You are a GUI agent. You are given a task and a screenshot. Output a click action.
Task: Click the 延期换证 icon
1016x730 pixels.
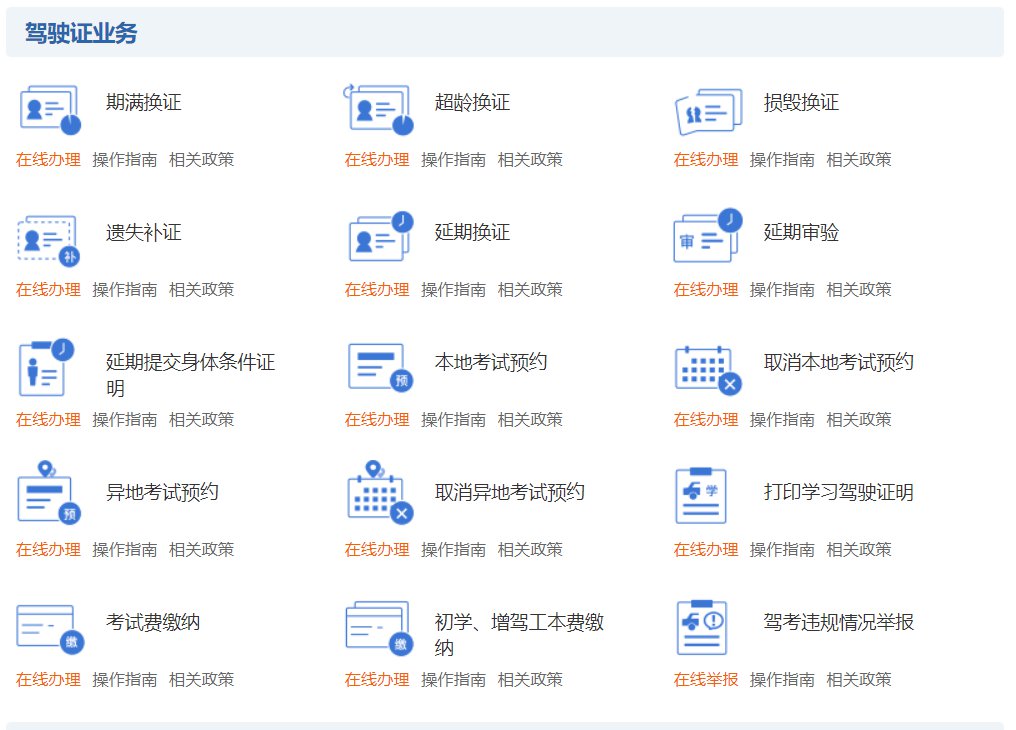pyautogui.click(x=380, y=237)
